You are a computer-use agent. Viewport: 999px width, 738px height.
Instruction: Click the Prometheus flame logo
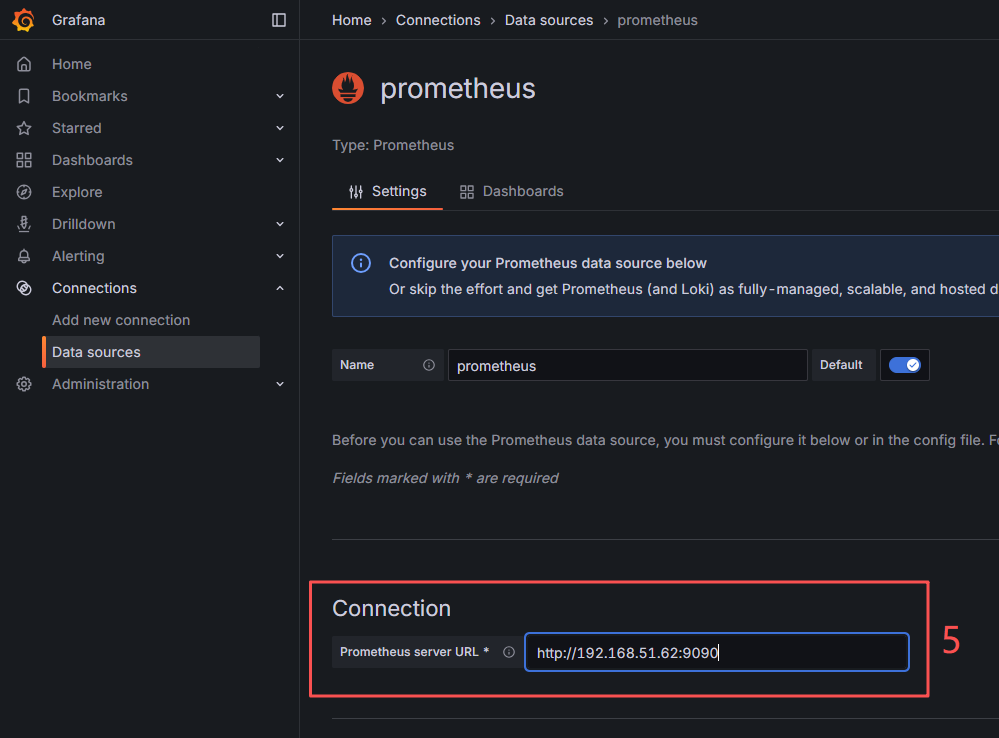click(x=348, y=88)
